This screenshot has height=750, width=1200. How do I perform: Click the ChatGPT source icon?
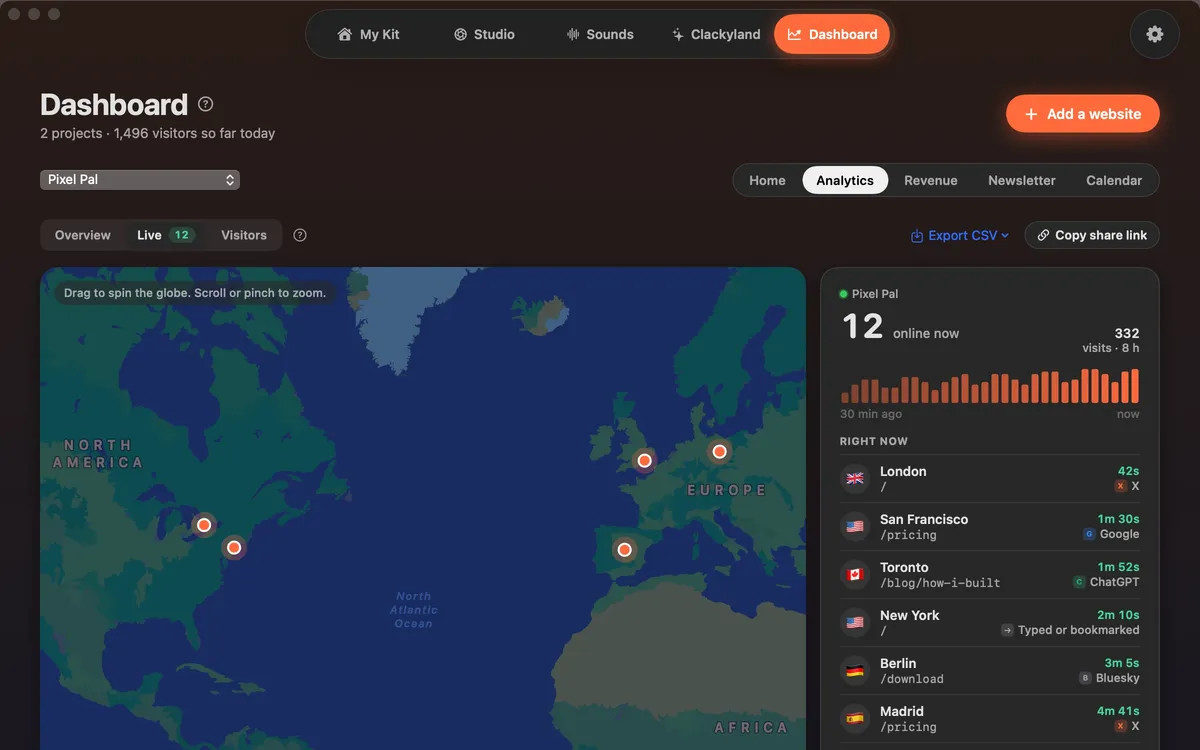(1079, 582)
